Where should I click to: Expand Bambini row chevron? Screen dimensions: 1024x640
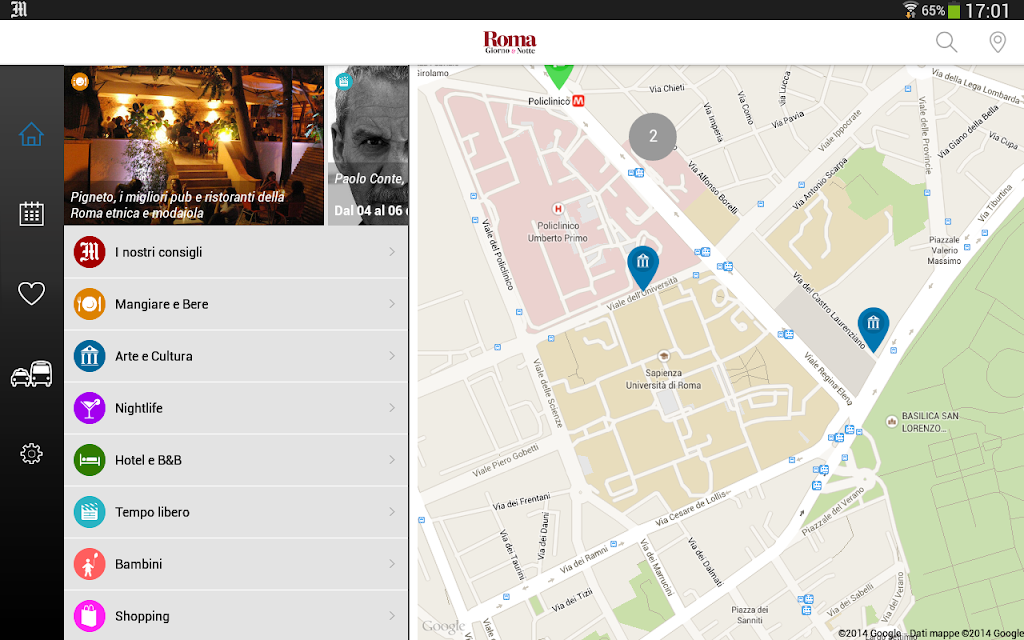(392, 564)
